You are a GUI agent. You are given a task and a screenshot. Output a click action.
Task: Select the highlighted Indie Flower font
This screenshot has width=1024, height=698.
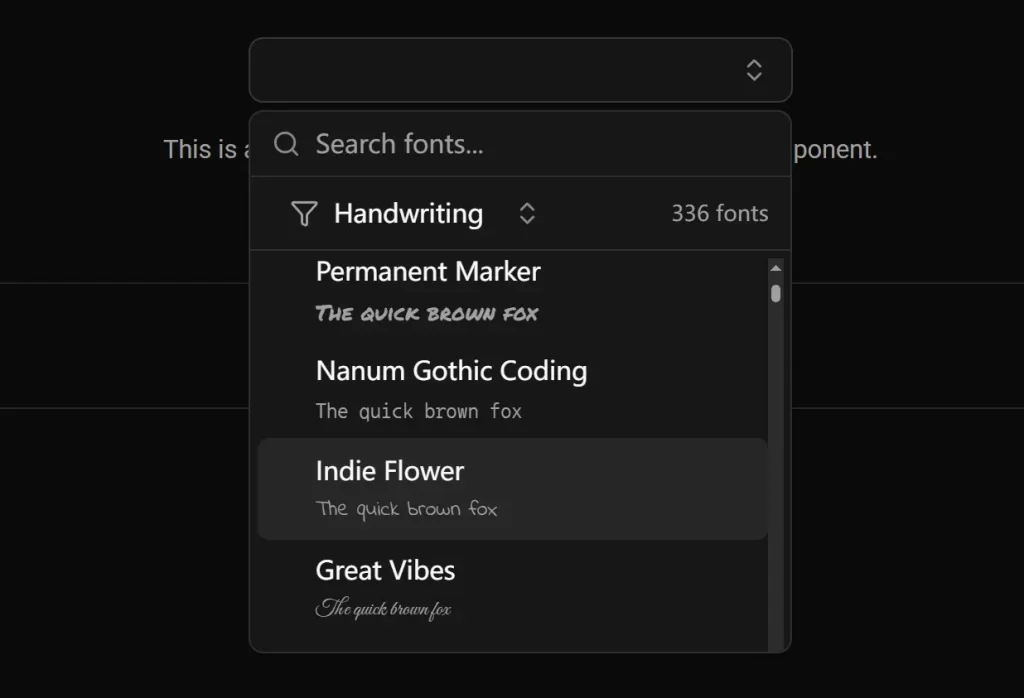pyautogui.click(x=390, y=471)
